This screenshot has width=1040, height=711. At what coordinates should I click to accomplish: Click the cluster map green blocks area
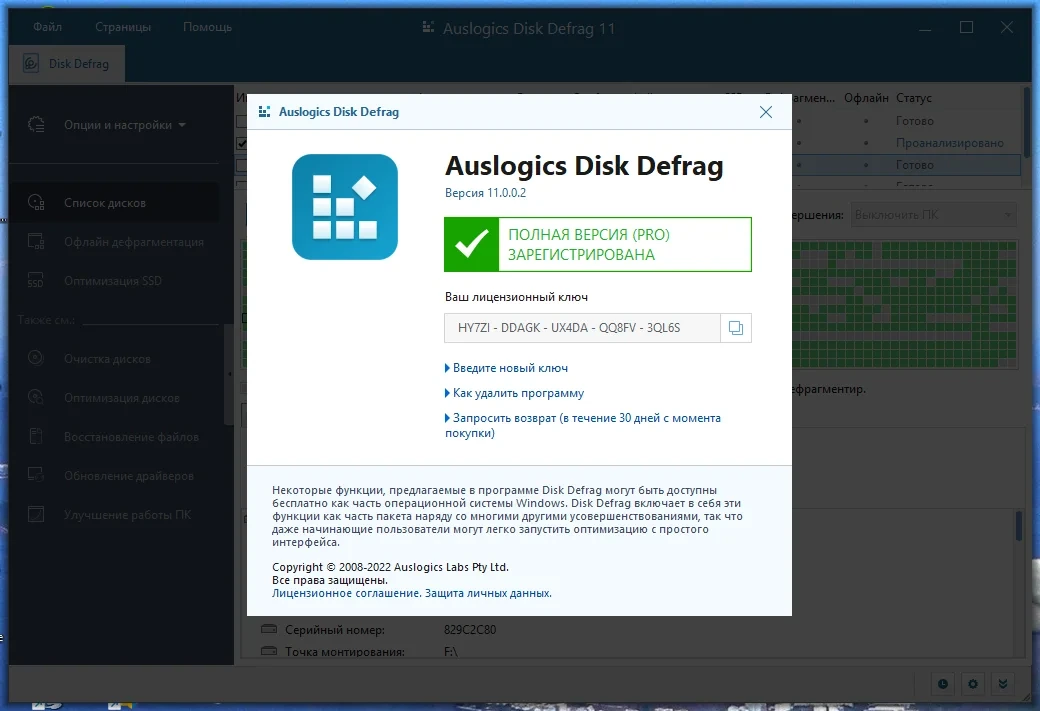[x=904, y=304]
